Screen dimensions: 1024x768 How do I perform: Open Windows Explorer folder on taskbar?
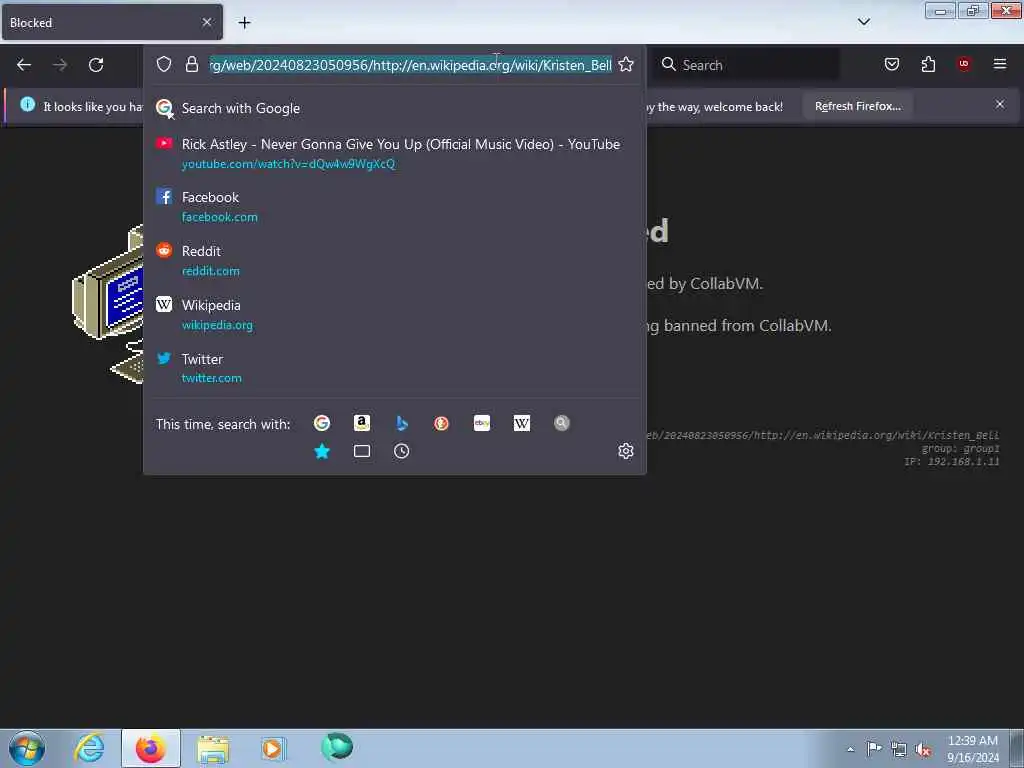pyautogui.click(x=213, y=748)
